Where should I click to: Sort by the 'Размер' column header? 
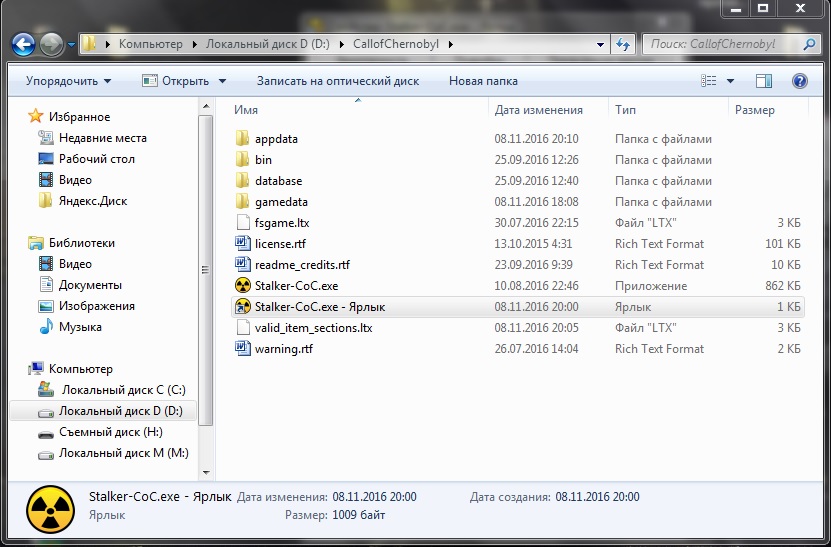[755, 110]
